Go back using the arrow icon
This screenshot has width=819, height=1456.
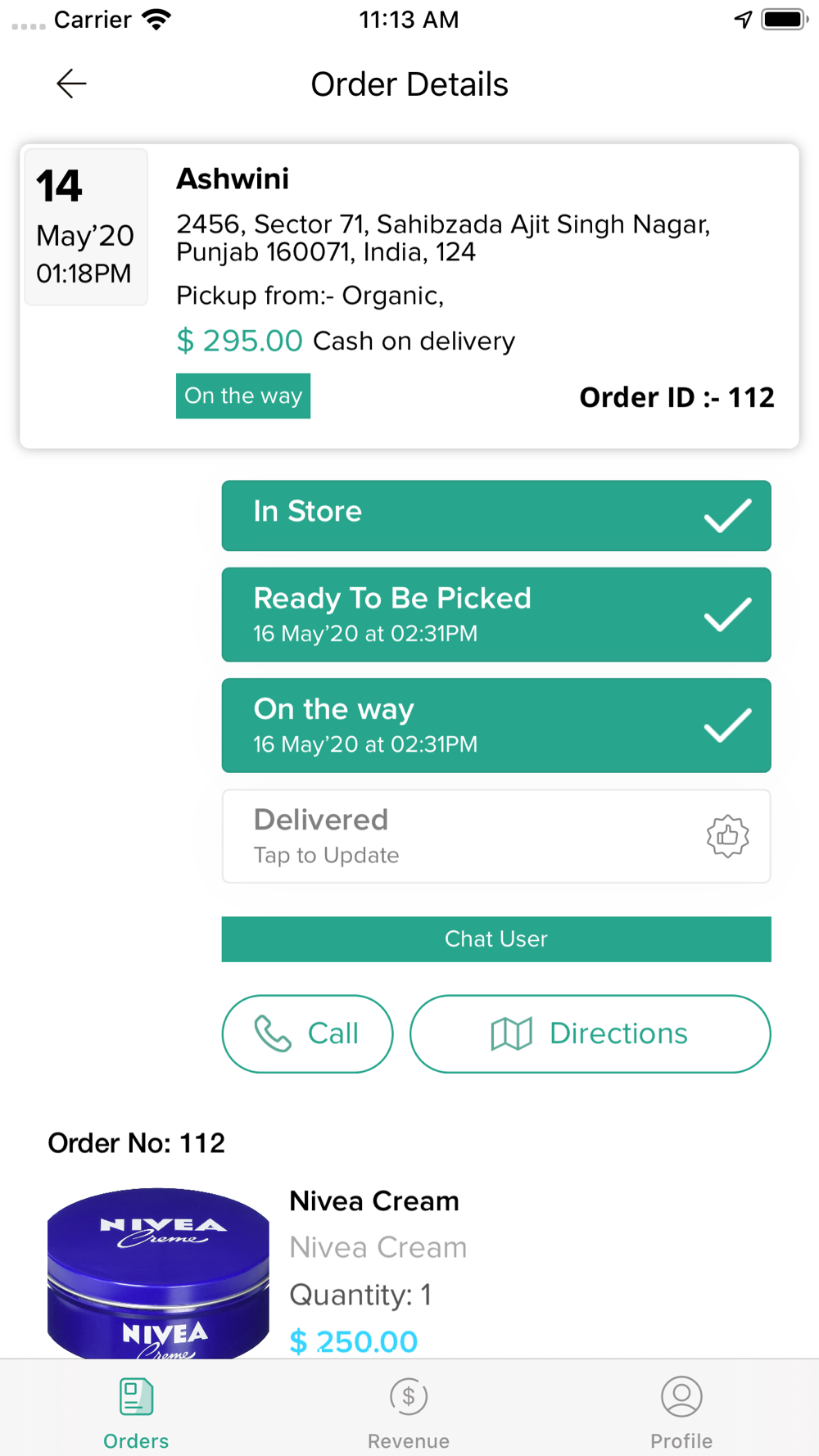[71, 84]
